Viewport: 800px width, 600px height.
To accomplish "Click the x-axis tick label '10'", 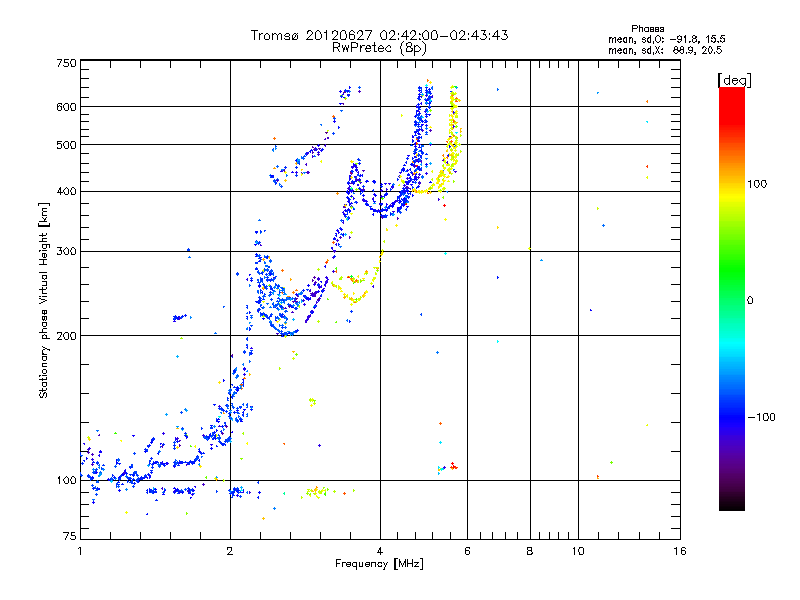I will coord(578,551).
